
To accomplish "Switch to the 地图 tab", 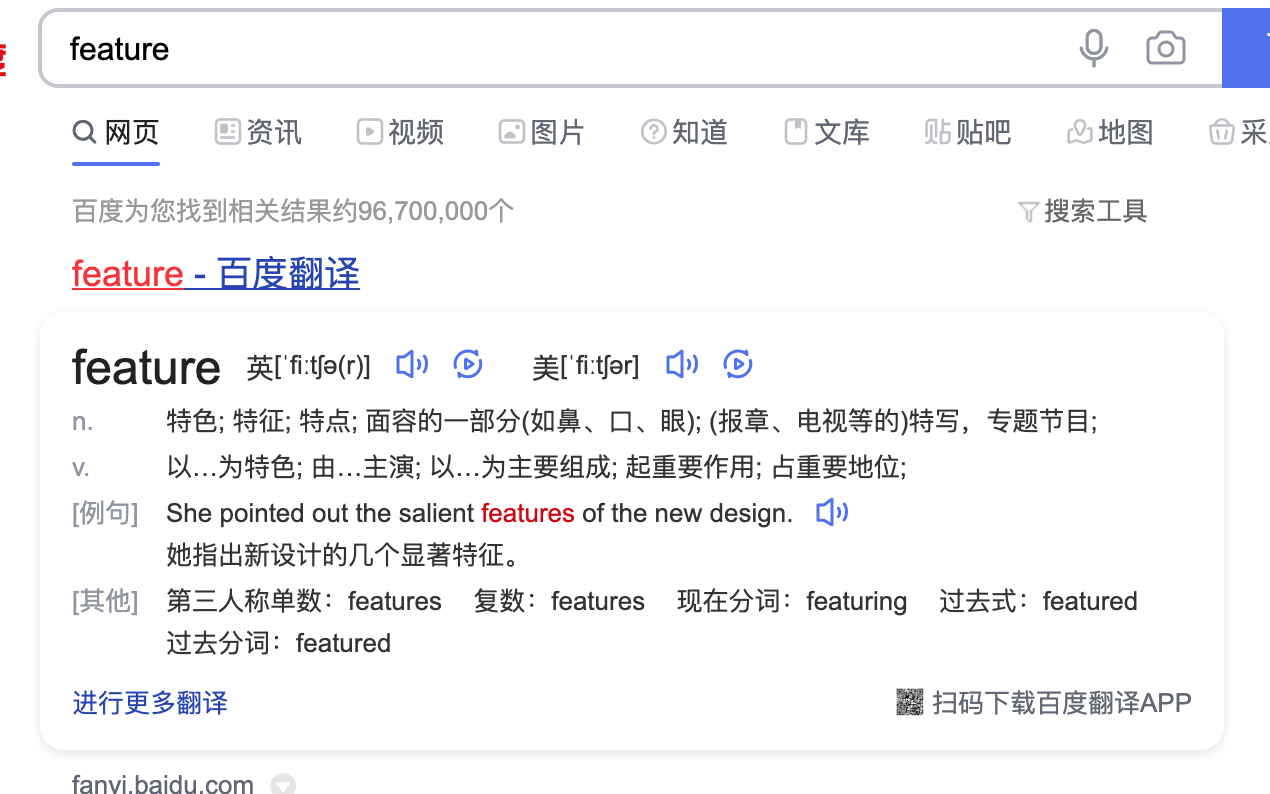I will pyautogui.click(x=1110, y=132).
